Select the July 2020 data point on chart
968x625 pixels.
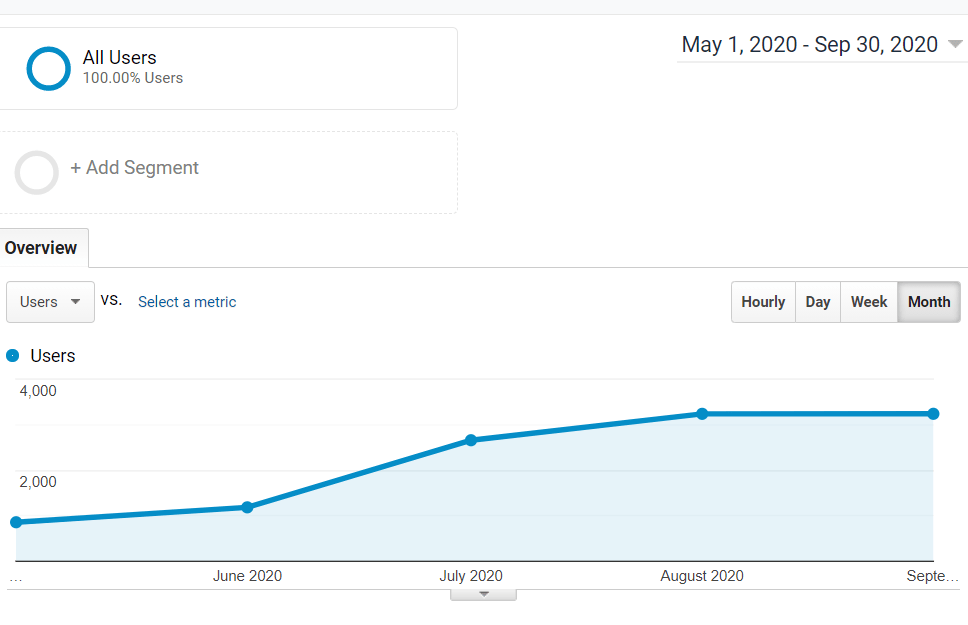[471, 439]
